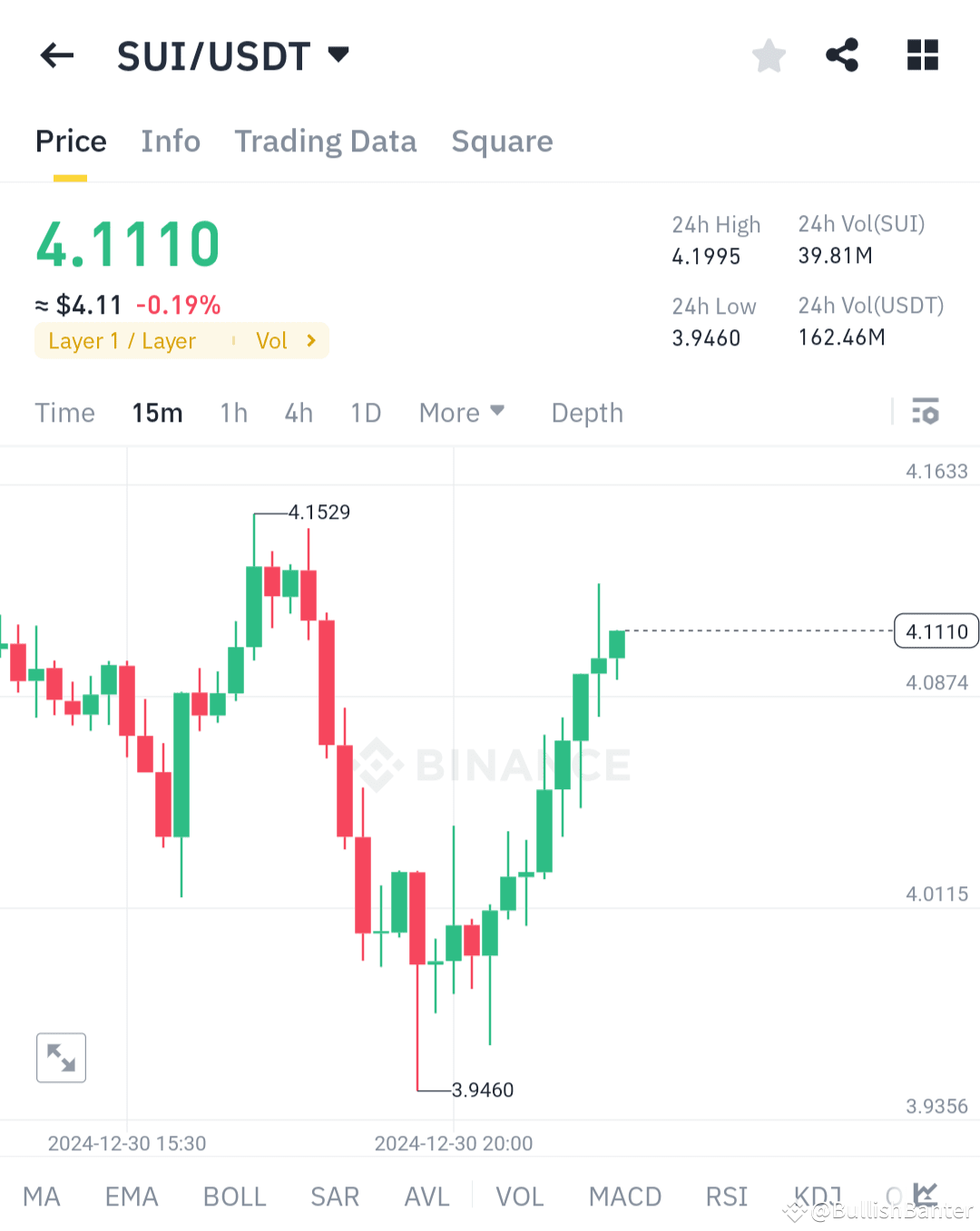Open the Trading Data tab
This screenshot has width=980, height=1231.
[x=326, y=142]
